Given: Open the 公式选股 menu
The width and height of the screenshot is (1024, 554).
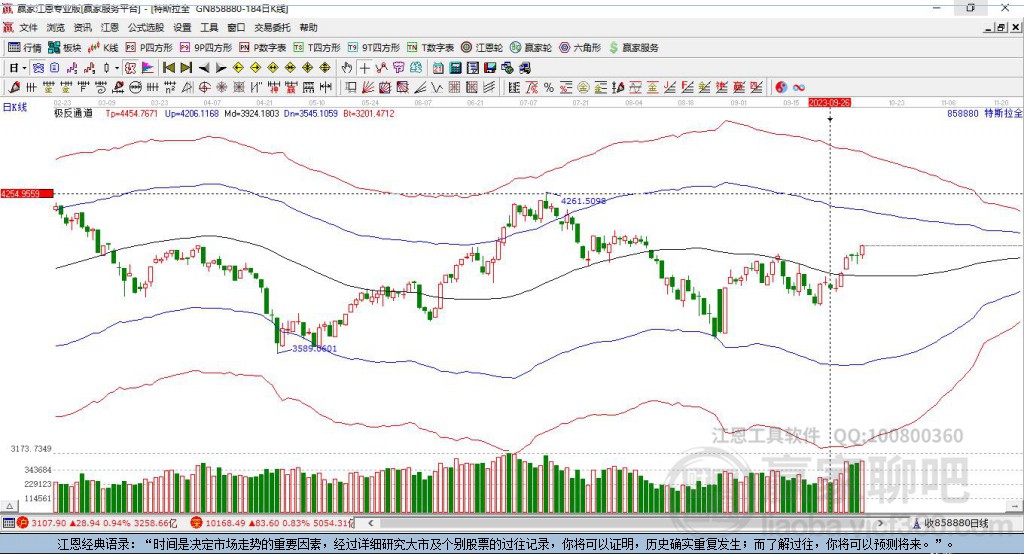Looking at the screenshot, I should coord(146,27).
